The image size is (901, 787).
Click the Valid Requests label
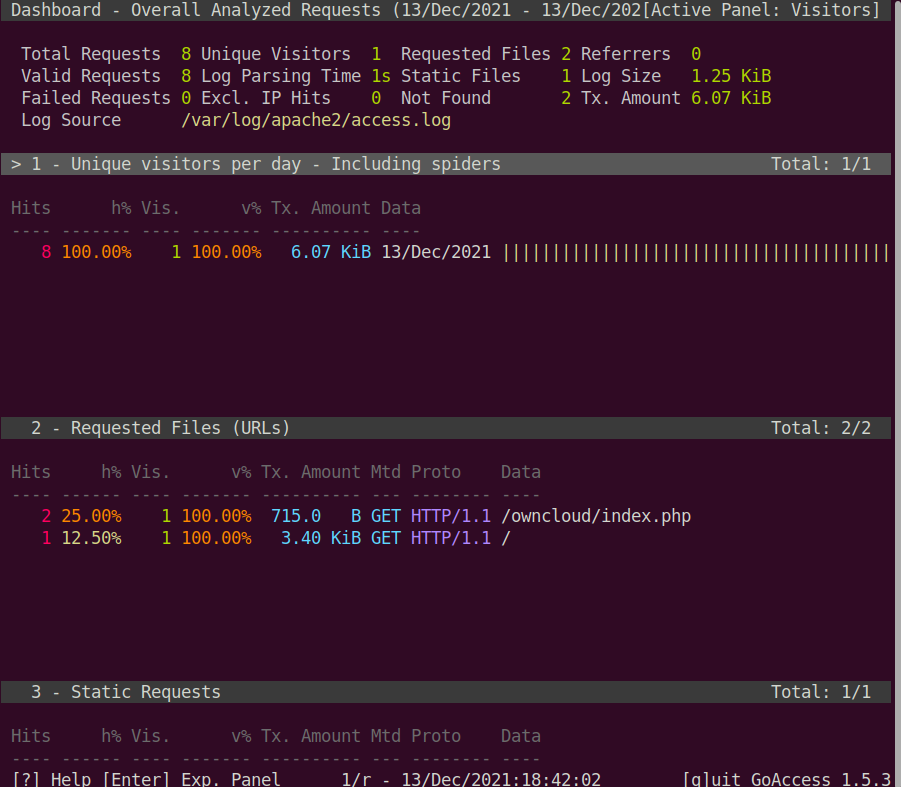(91, 76)
